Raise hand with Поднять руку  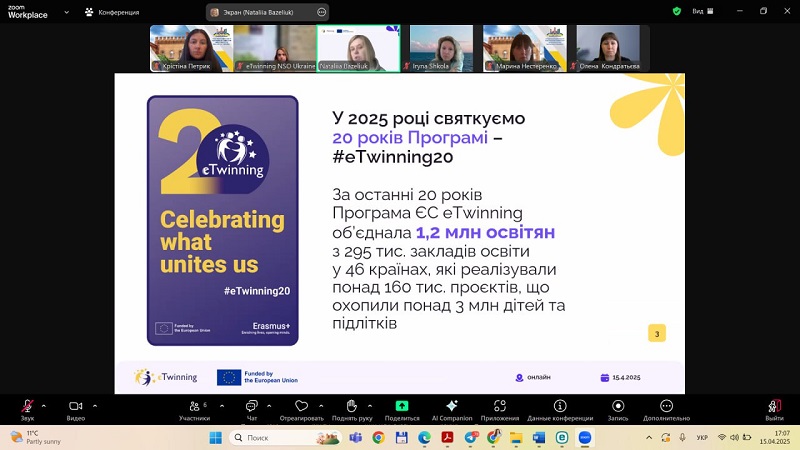tap(352, 410)
